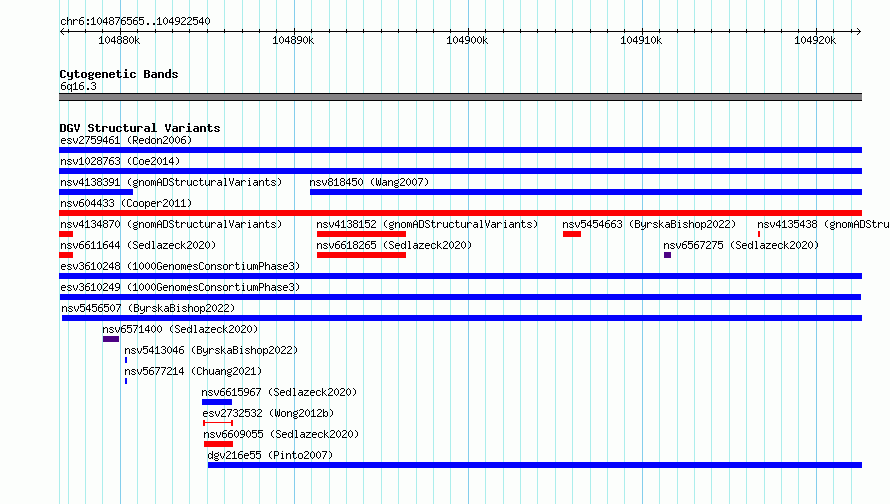The width and height of the screenshot is (890, 504).
Task: Click the nsv6571400 (Sedlazeck2020) label
Action: (x=180, y=329)
